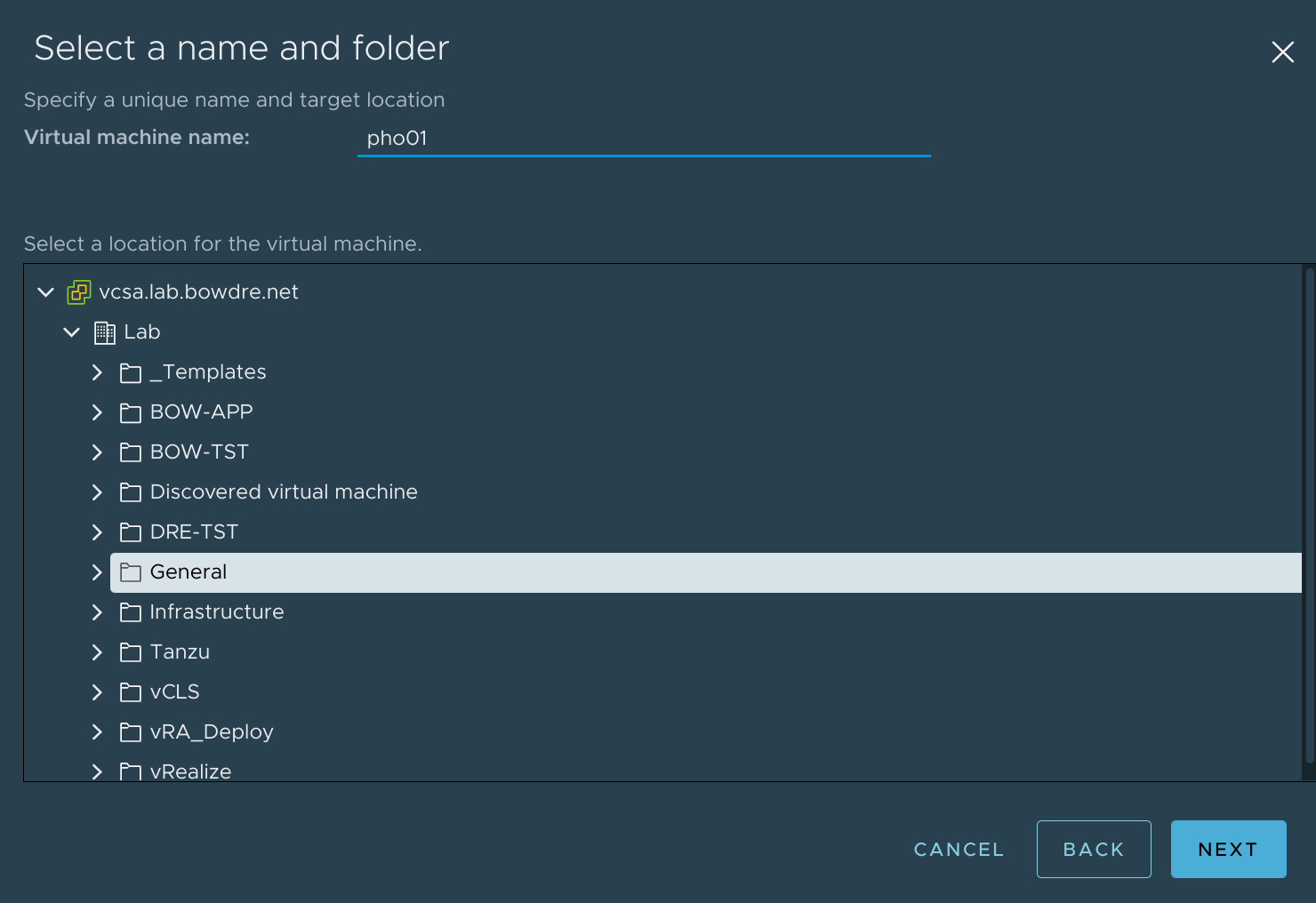Select the General folder label

coord(189,571)
